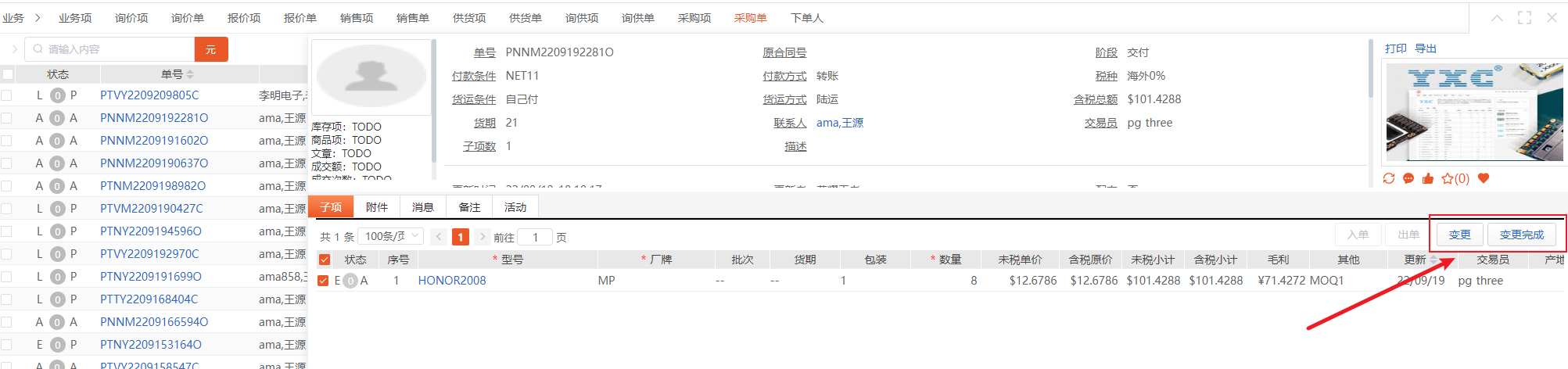Click the breadcrumb arrow next to 业务
Image resolution: width=1568 pixels, height=369 pixels.
pos(37,18)
